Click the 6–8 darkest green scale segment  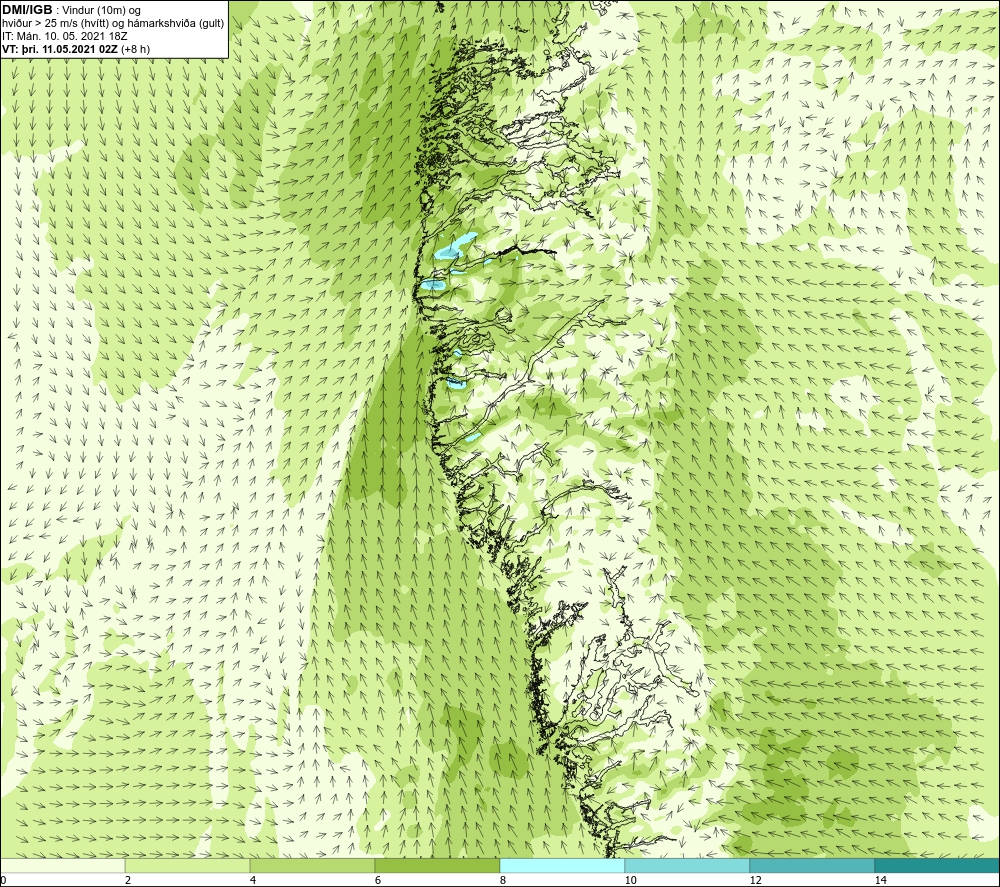pyautogui.click(x=438, y=865)
